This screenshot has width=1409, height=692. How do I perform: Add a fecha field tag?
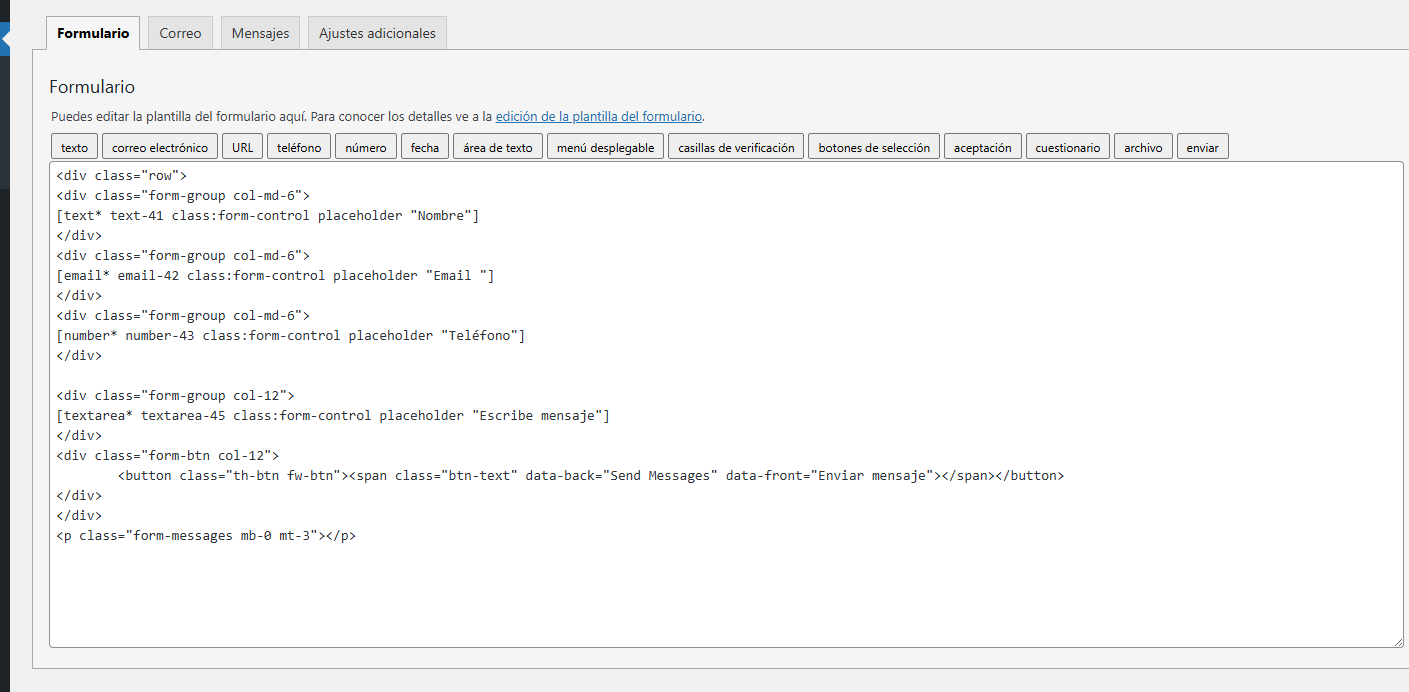click(x=424, y=147)
